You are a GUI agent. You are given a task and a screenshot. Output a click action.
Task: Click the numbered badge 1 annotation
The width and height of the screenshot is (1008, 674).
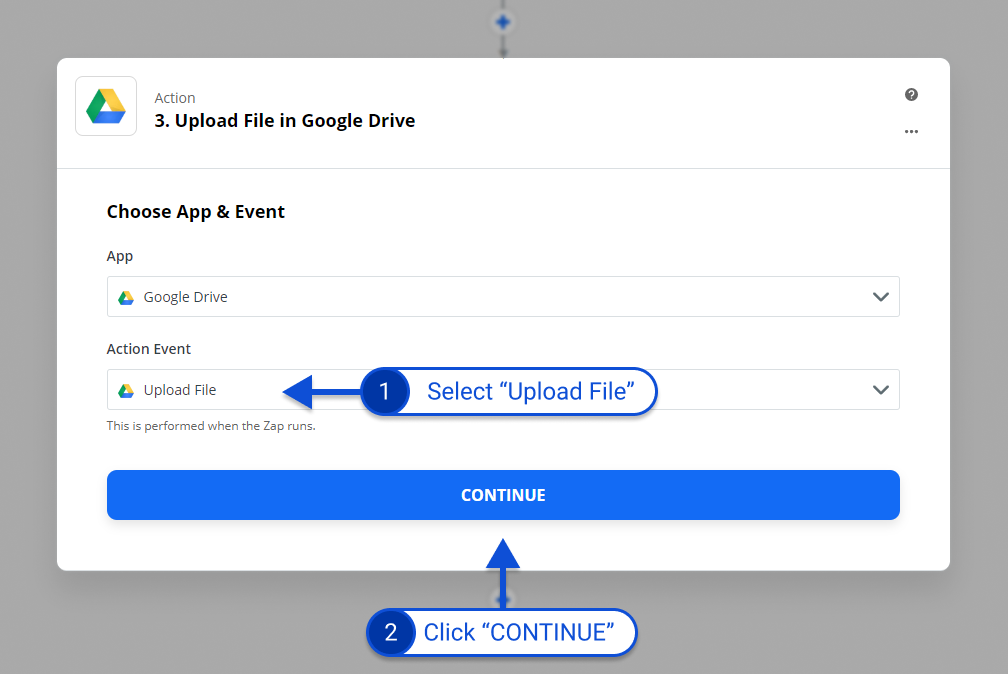385,391
